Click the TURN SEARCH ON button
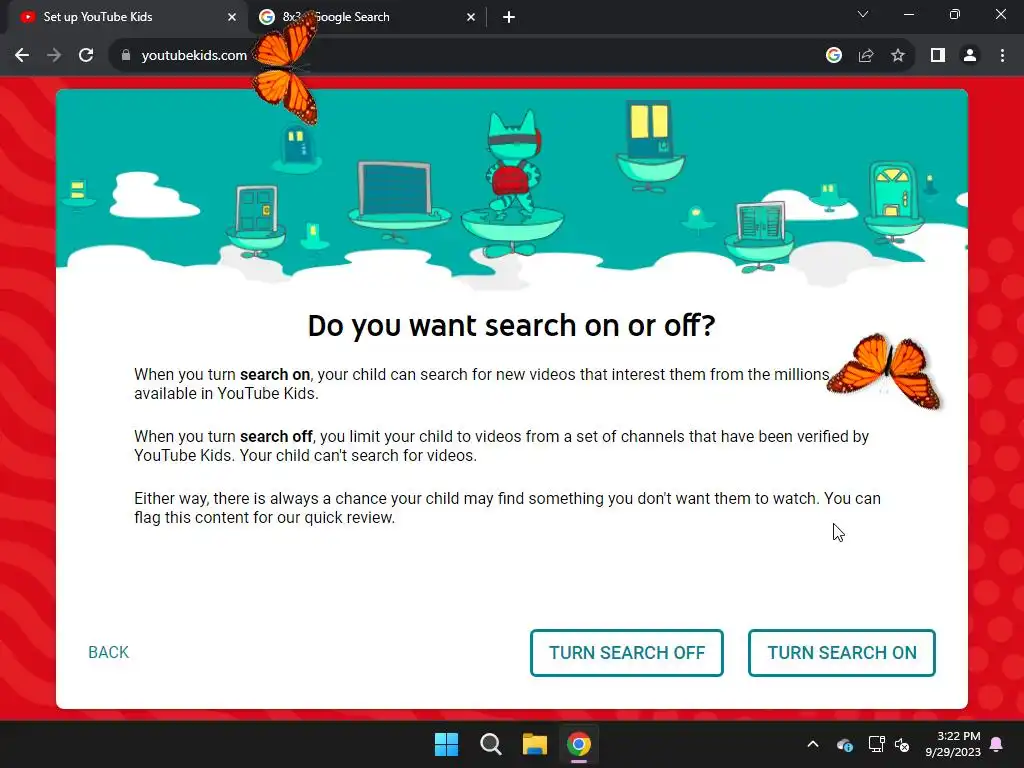 [x=842, y=652]
